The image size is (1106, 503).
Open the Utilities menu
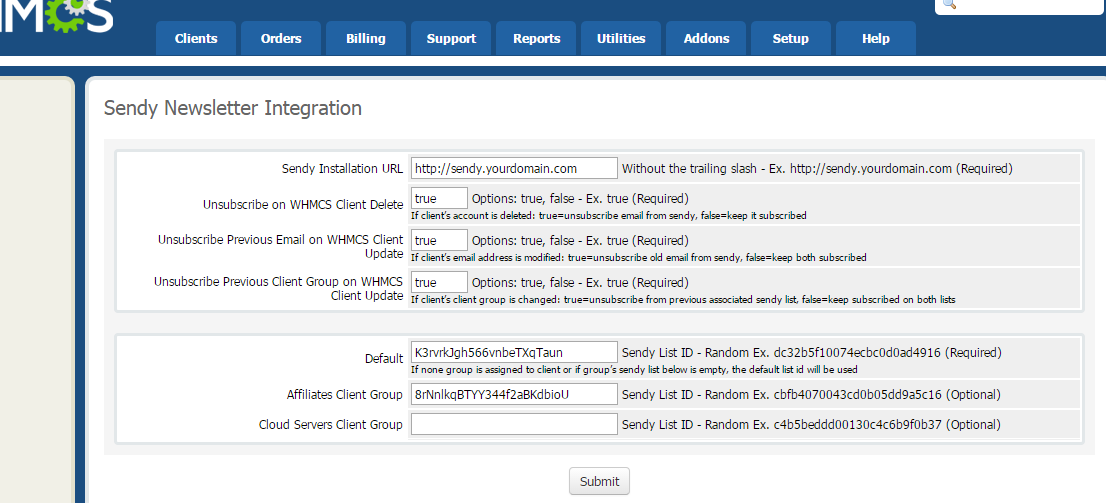621,39
